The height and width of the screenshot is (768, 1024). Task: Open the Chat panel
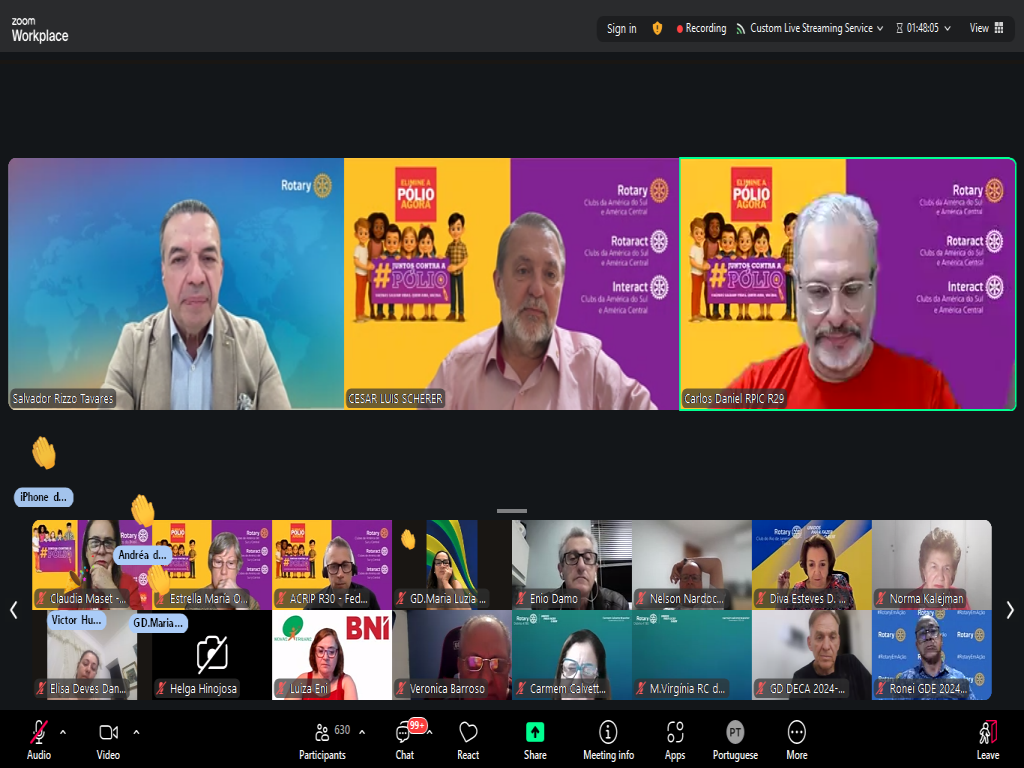click(x=405, y=733)
